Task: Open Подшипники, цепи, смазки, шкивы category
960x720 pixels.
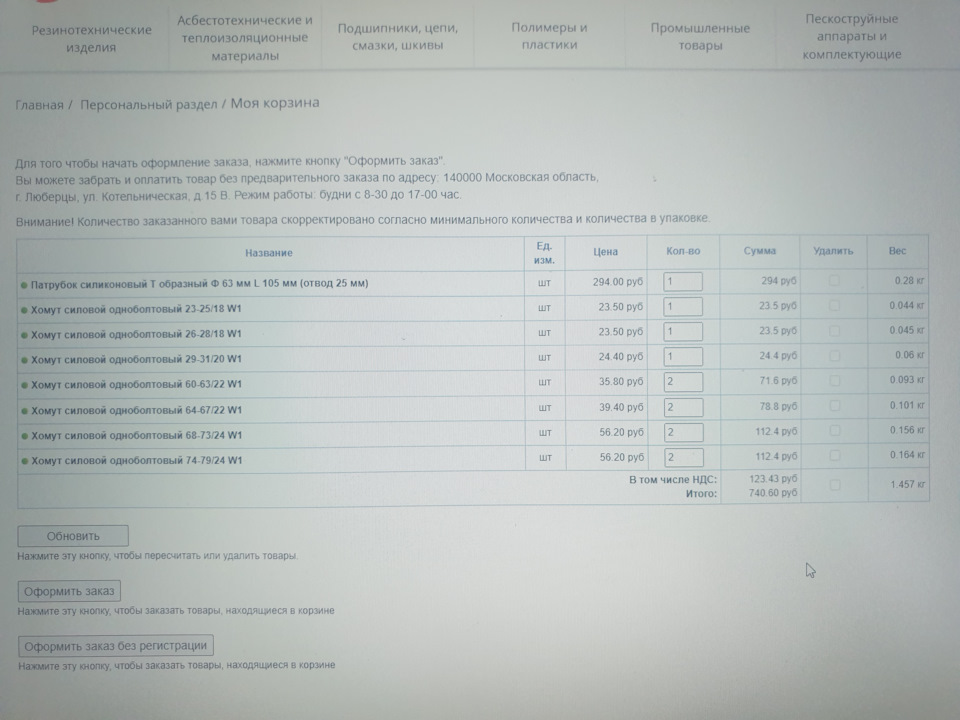Action: (x=397, y=36)
